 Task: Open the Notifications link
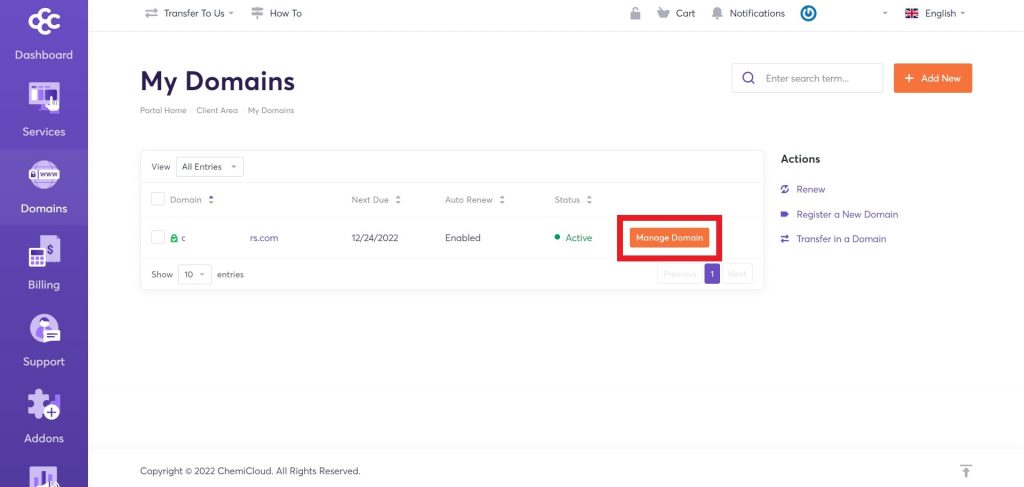757,13
